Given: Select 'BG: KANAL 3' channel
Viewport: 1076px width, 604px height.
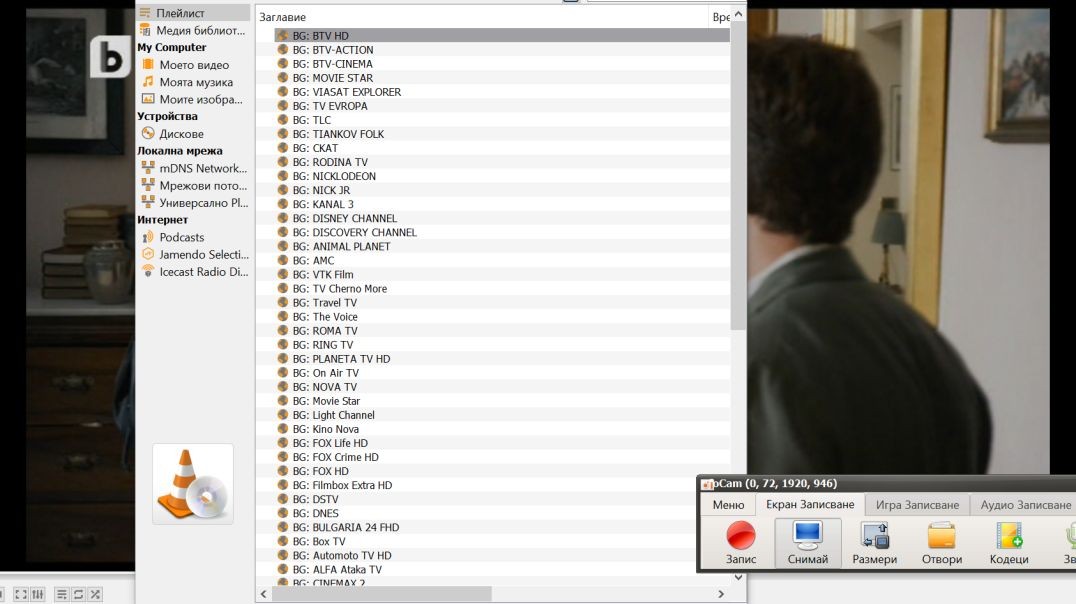Looking at the screenshot, I should coord(502,204).
